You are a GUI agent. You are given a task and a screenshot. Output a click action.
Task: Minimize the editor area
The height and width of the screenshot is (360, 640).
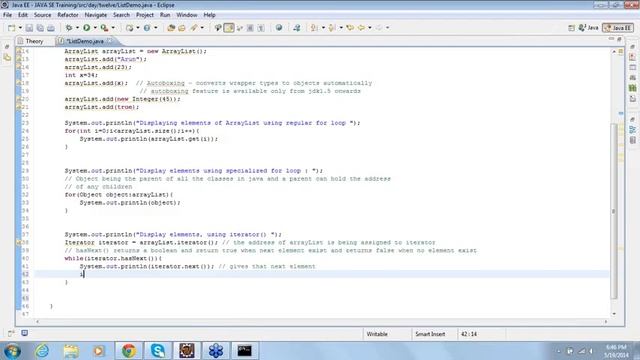pyautogui.click(x=611, y=39)
